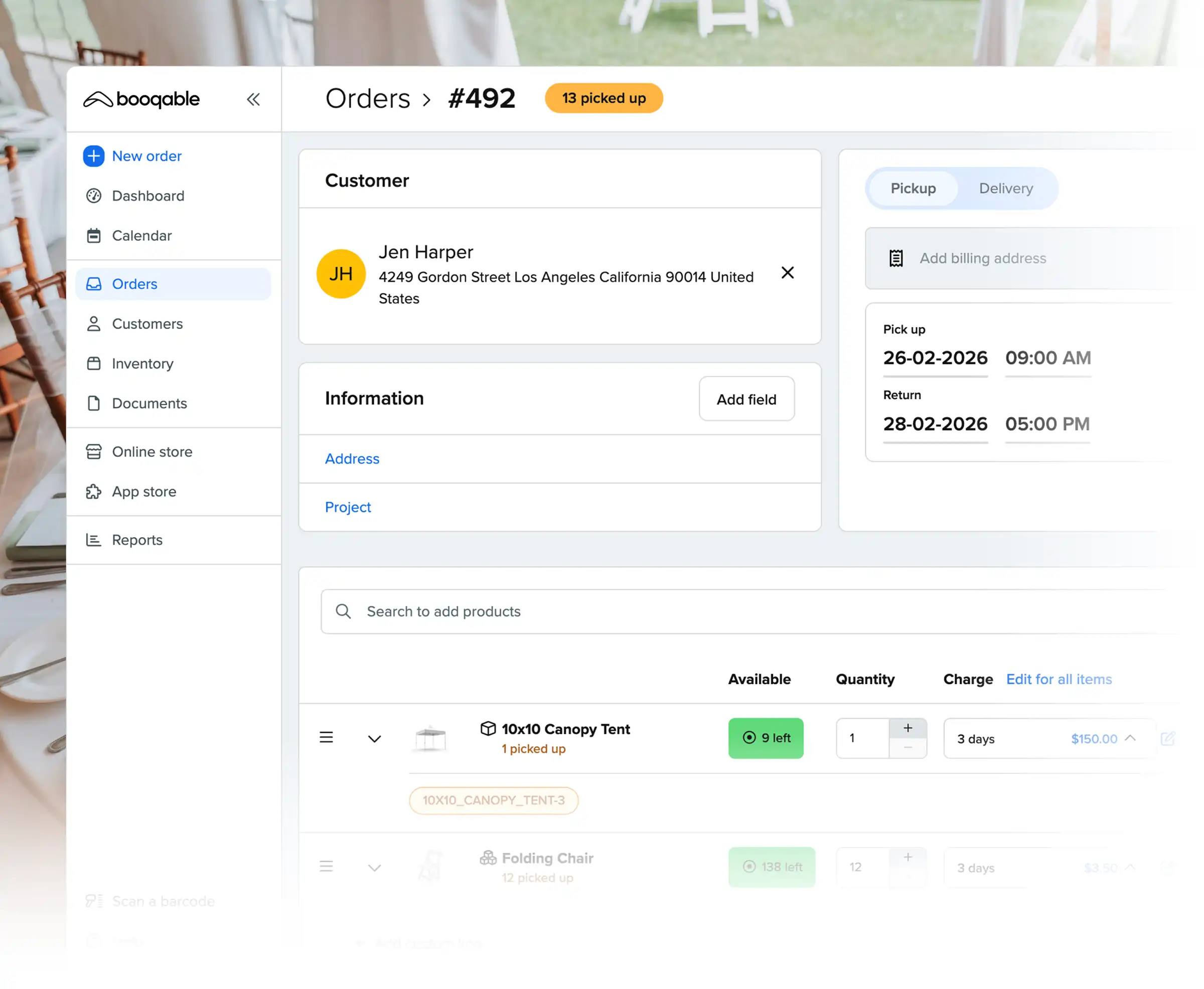Open the Inventory section
The width and height of the screenshot is (1204, 989).
(x=142, y=364)
